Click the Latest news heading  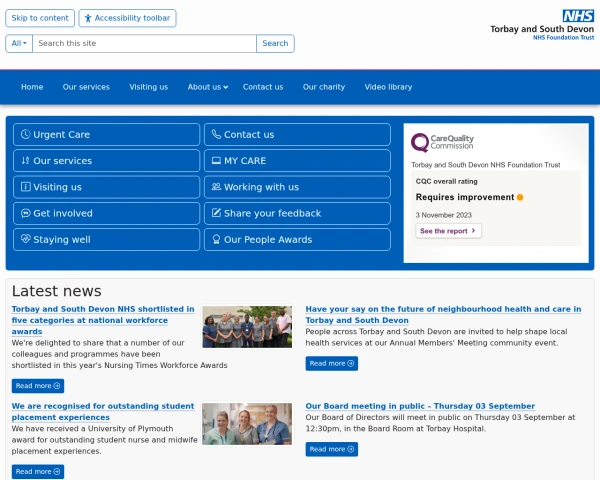tap(57, 291)
